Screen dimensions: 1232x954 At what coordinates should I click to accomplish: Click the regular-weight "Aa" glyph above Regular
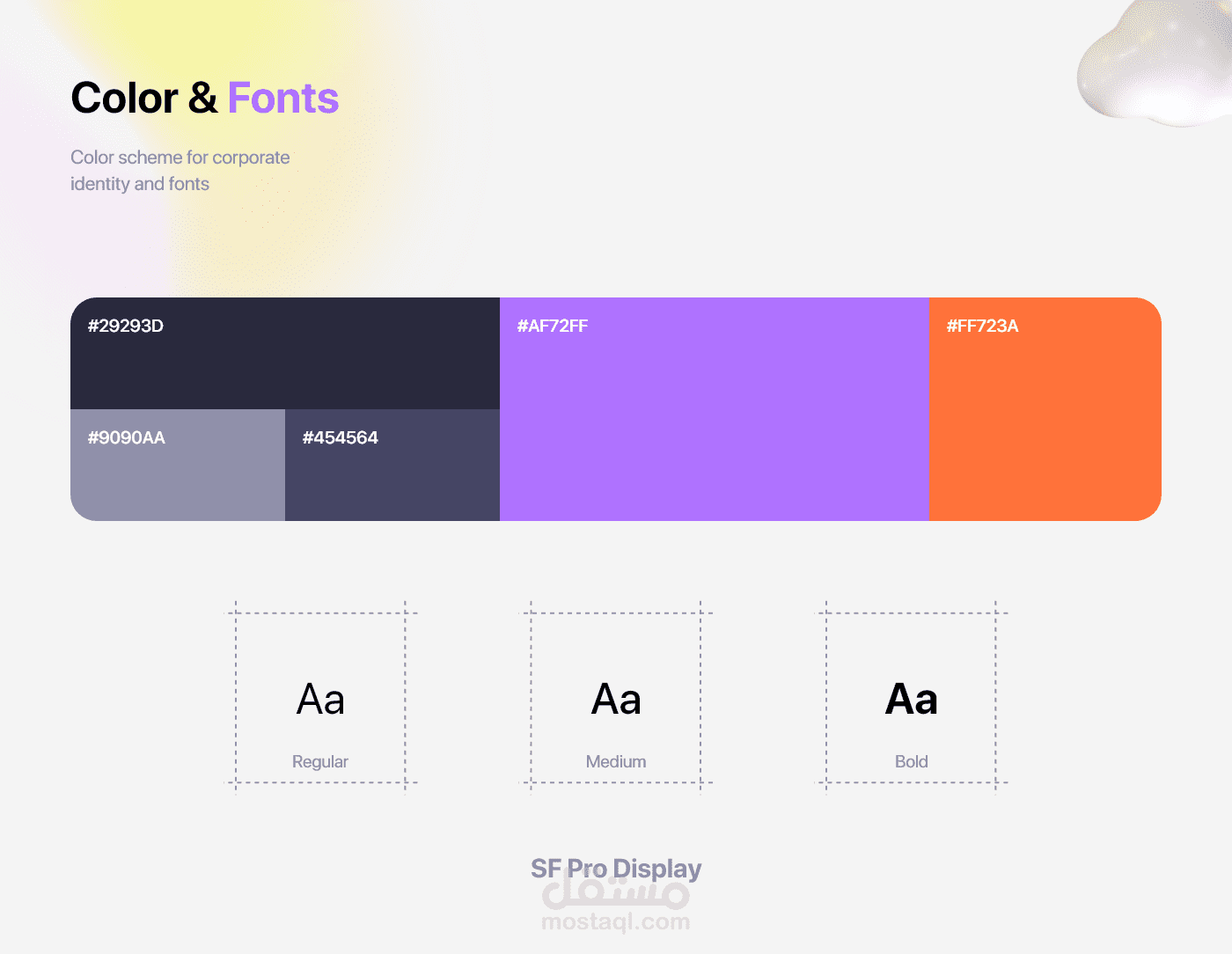[x=320, y=700]
